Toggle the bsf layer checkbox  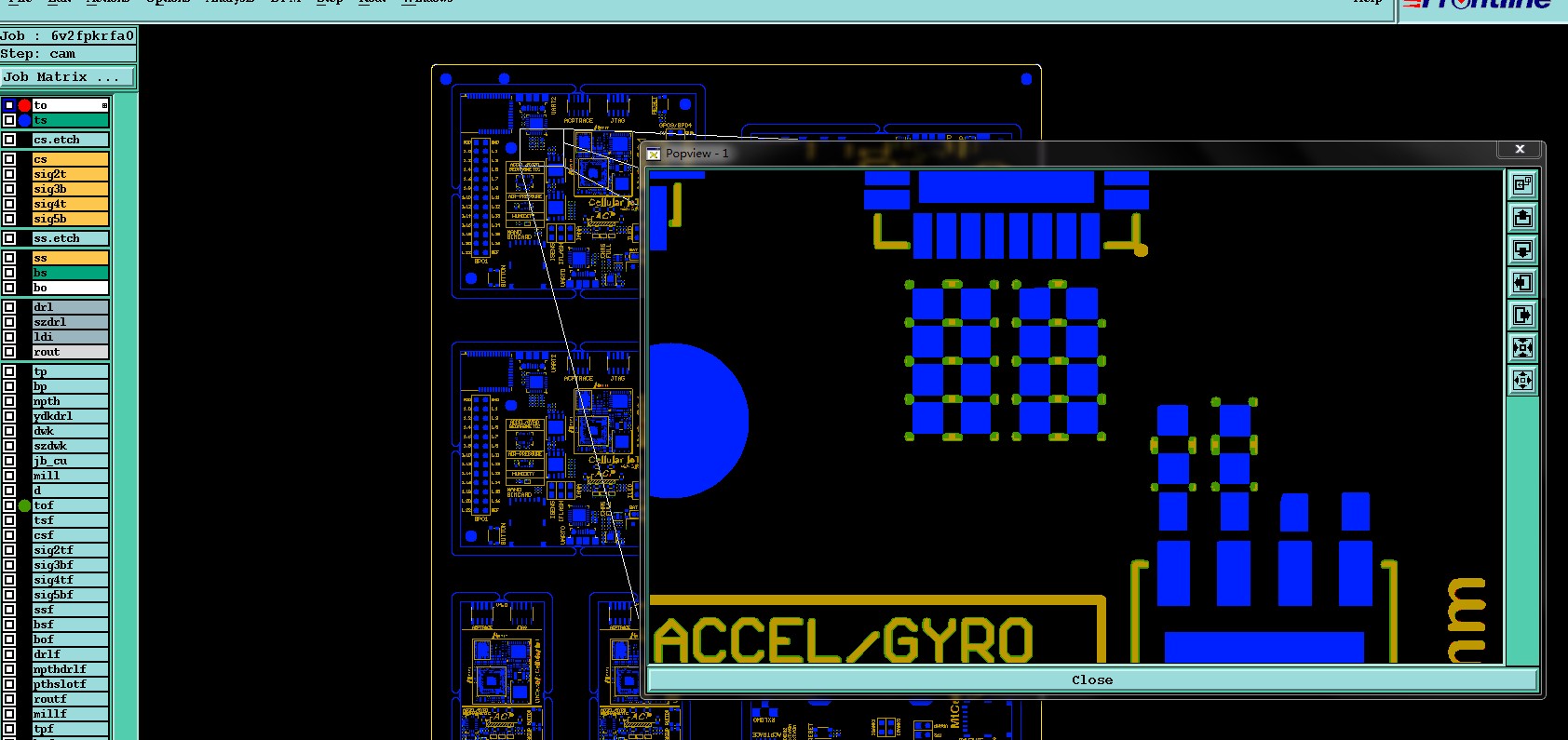click(x=9, y=625)
